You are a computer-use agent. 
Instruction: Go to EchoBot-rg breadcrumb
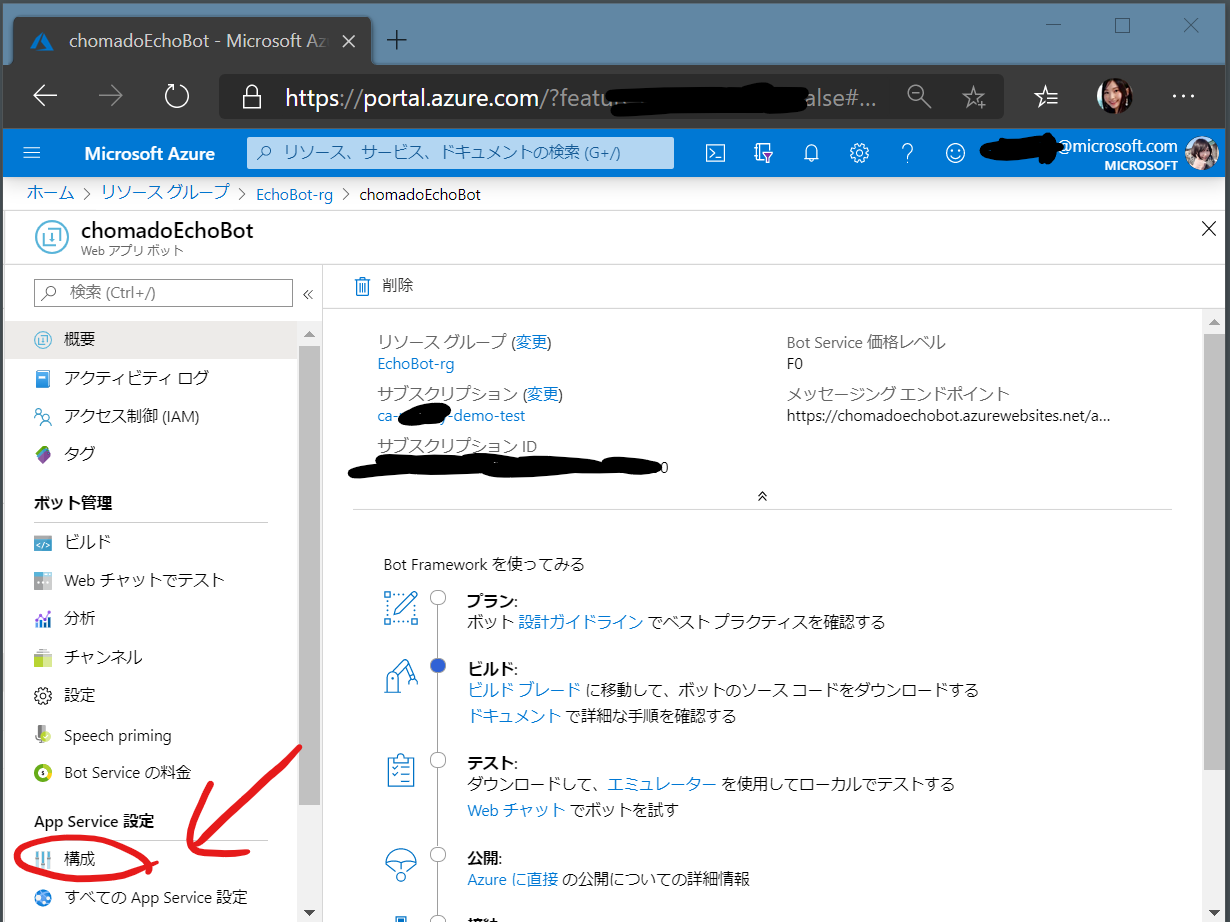(294, 194)
